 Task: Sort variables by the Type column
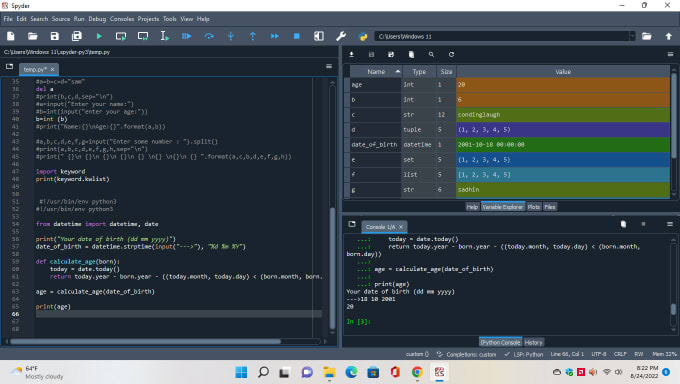[x=419, y=72]
